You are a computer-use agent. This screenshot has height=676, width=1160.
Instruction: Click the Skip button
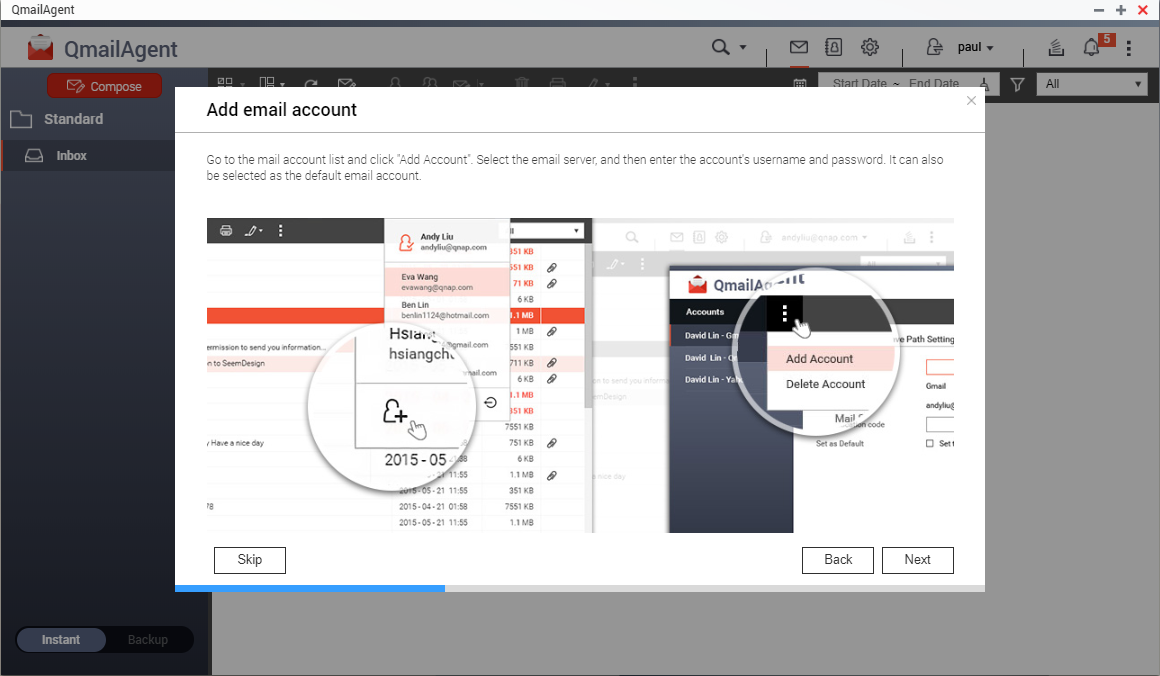pyautogui.click(x=250, y=560)
